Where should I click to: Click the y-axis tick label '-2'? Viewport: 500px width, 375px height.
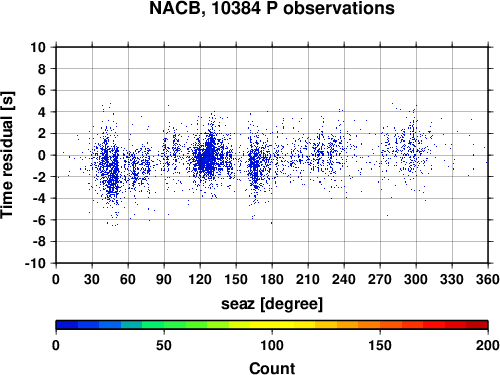click(x=39, y=177)
